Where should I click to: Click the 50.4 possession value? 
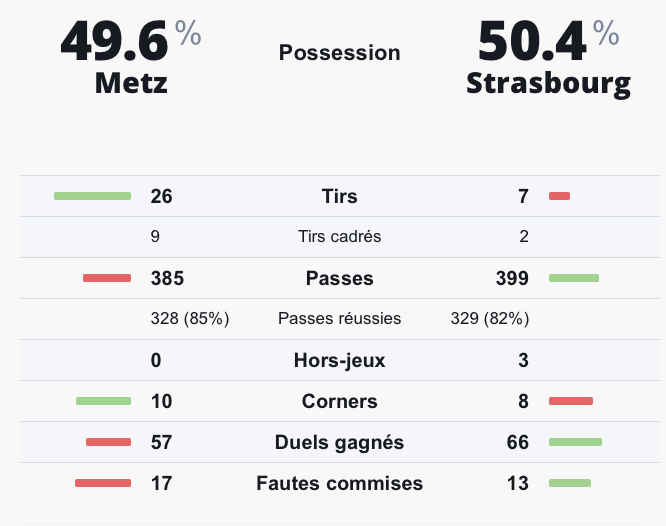532,41
